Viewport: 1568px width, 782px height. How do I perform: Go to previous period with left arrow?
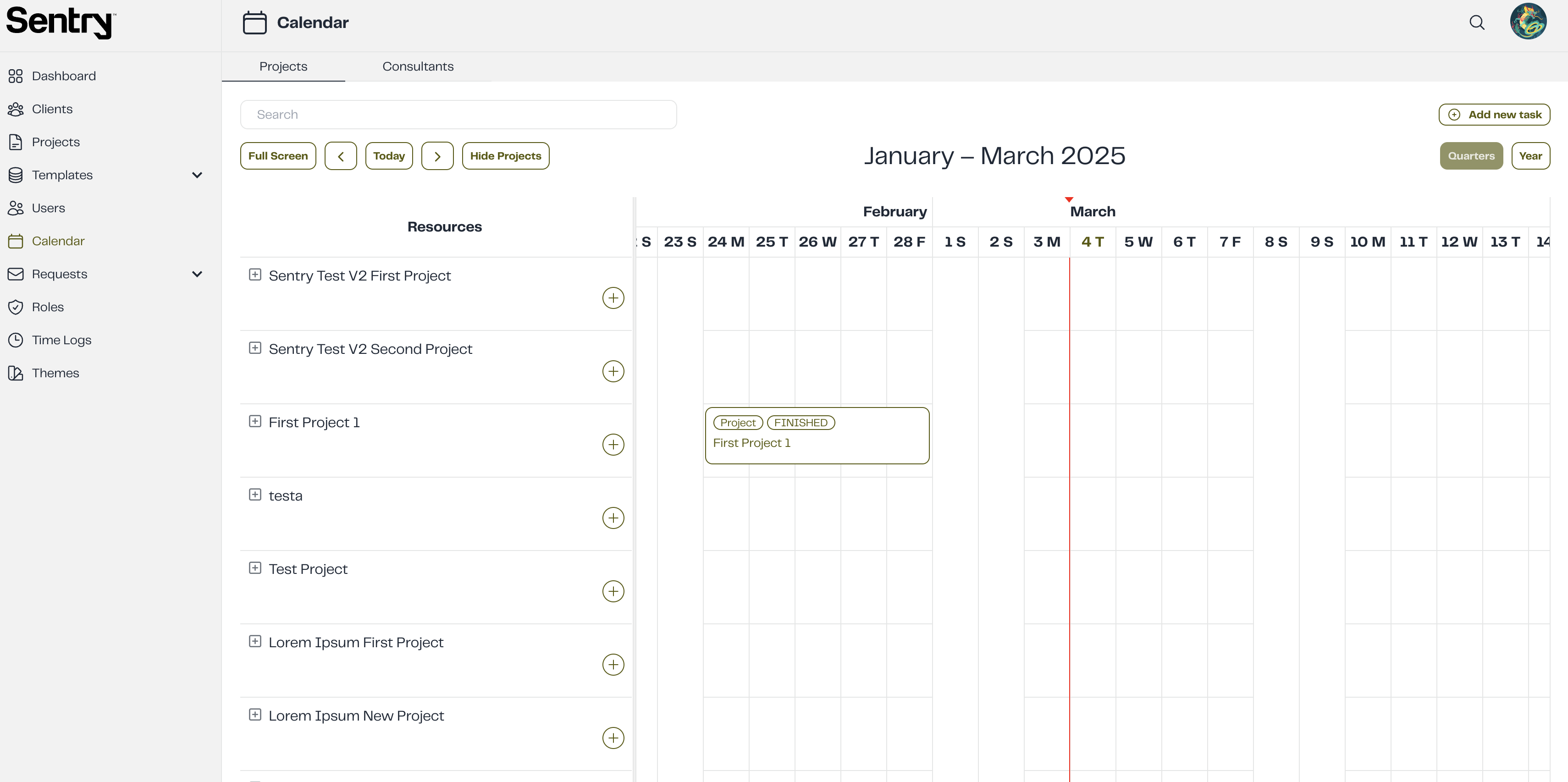pos(341,156)
